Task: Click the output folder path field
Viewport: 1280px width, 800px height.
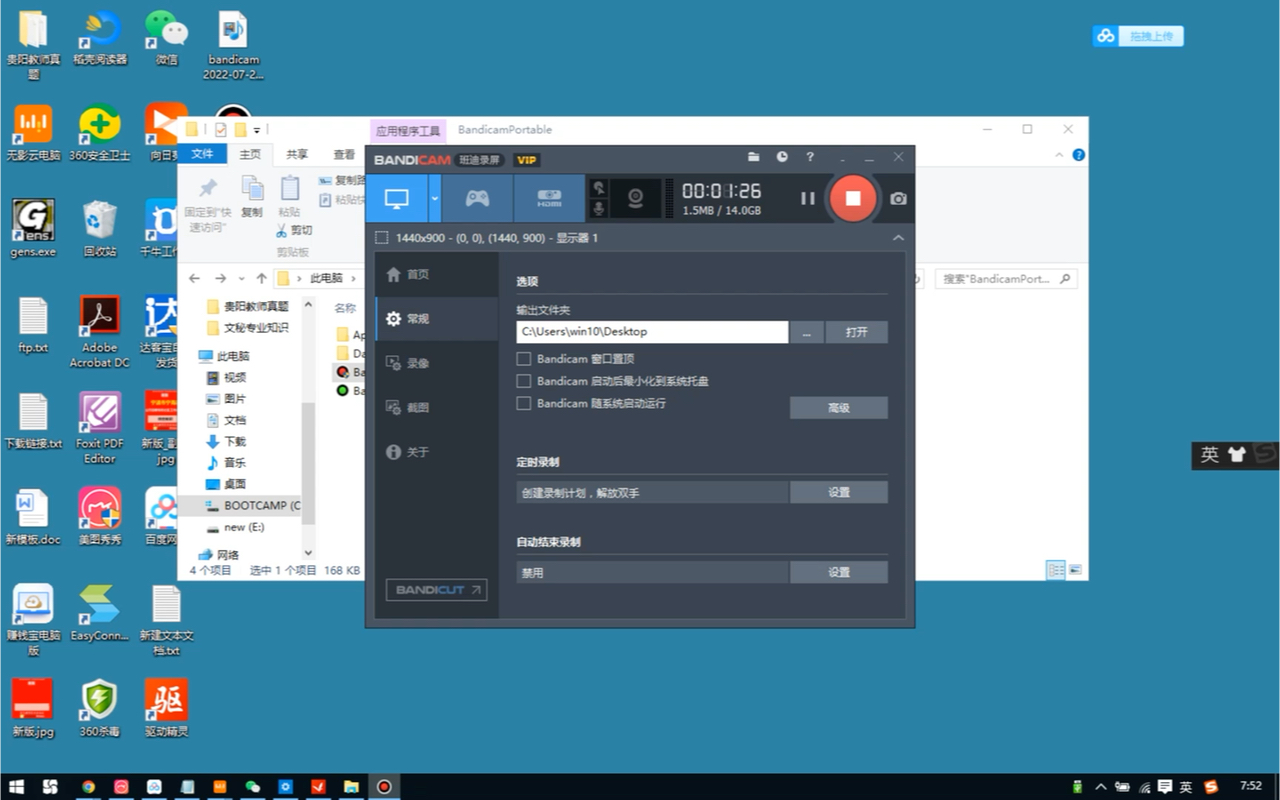Action: (x=652, y=332)
